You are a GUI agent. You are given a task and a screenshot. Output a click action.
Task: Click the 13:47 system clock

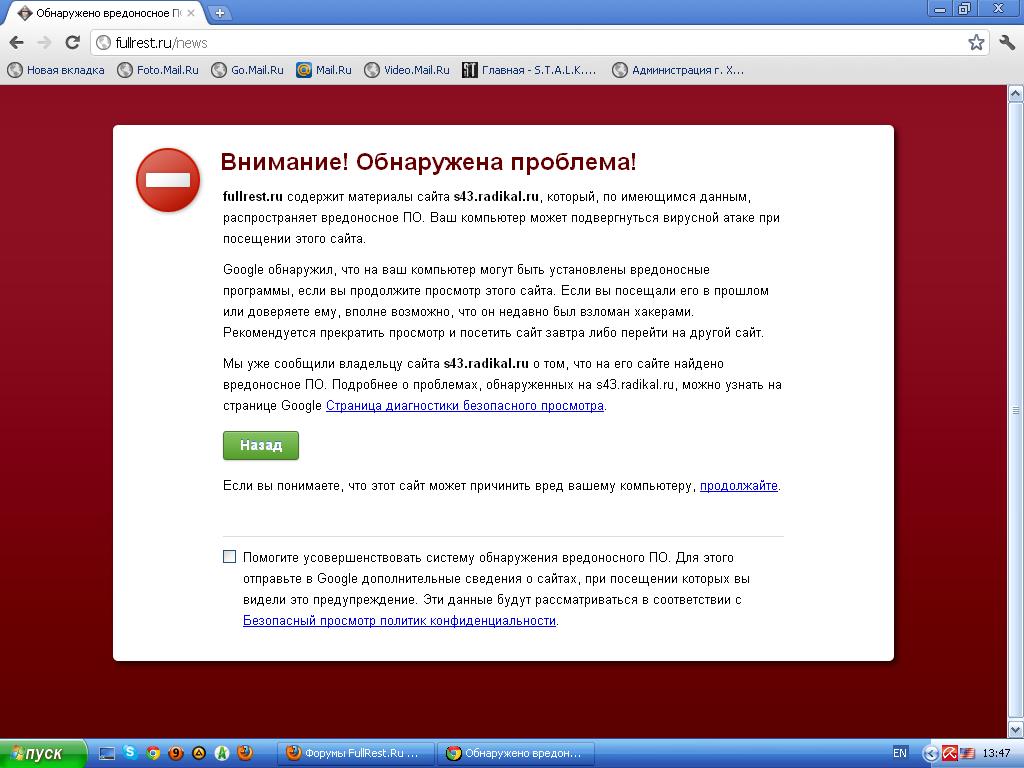pos(997,753)
